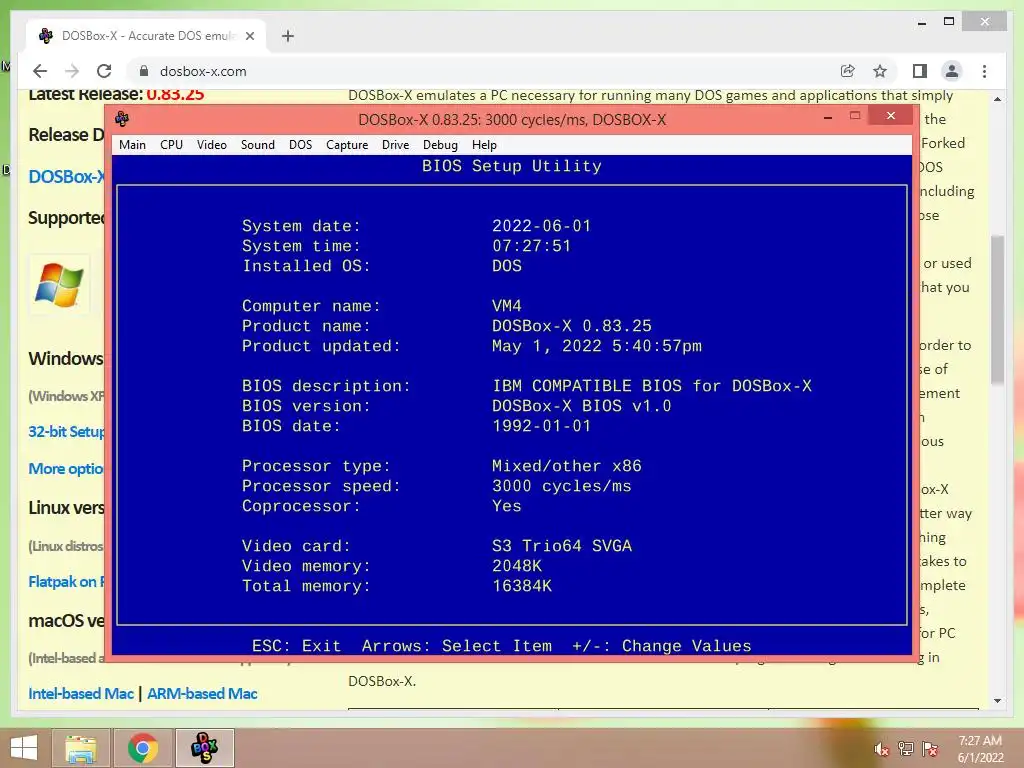
Task: Click the DOSBox-X taskbar icon
Action: (204, 748)
